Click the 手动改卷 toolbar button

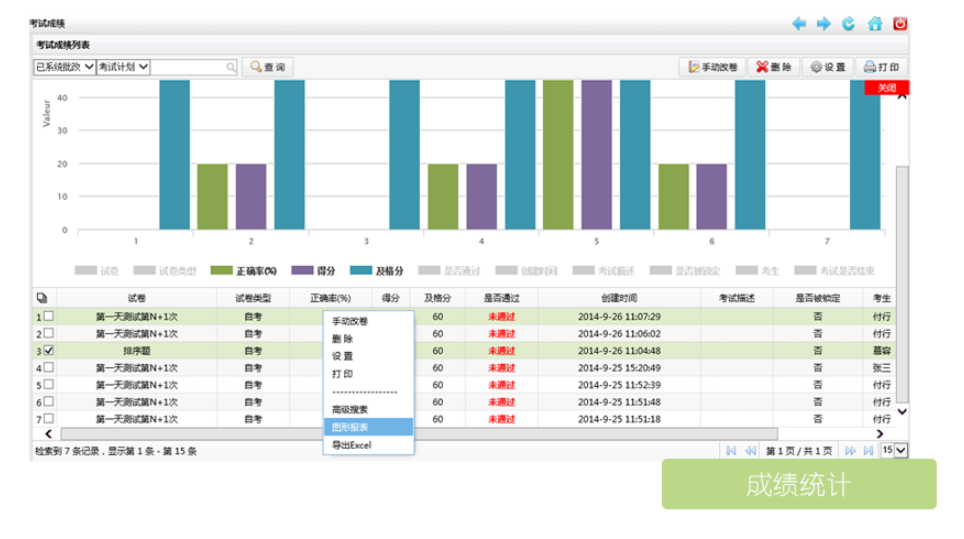click(712, 67)
